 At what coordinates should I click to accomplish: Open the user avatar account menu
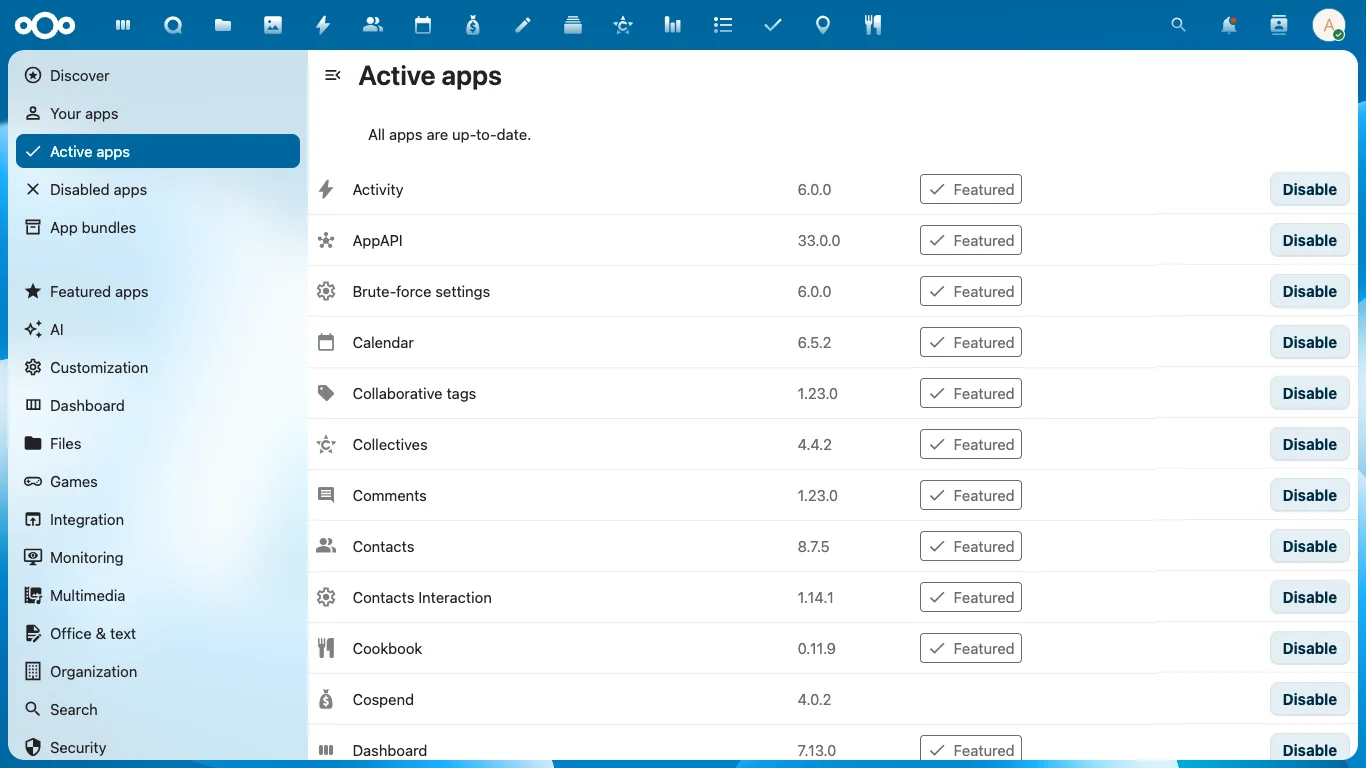1329,25
